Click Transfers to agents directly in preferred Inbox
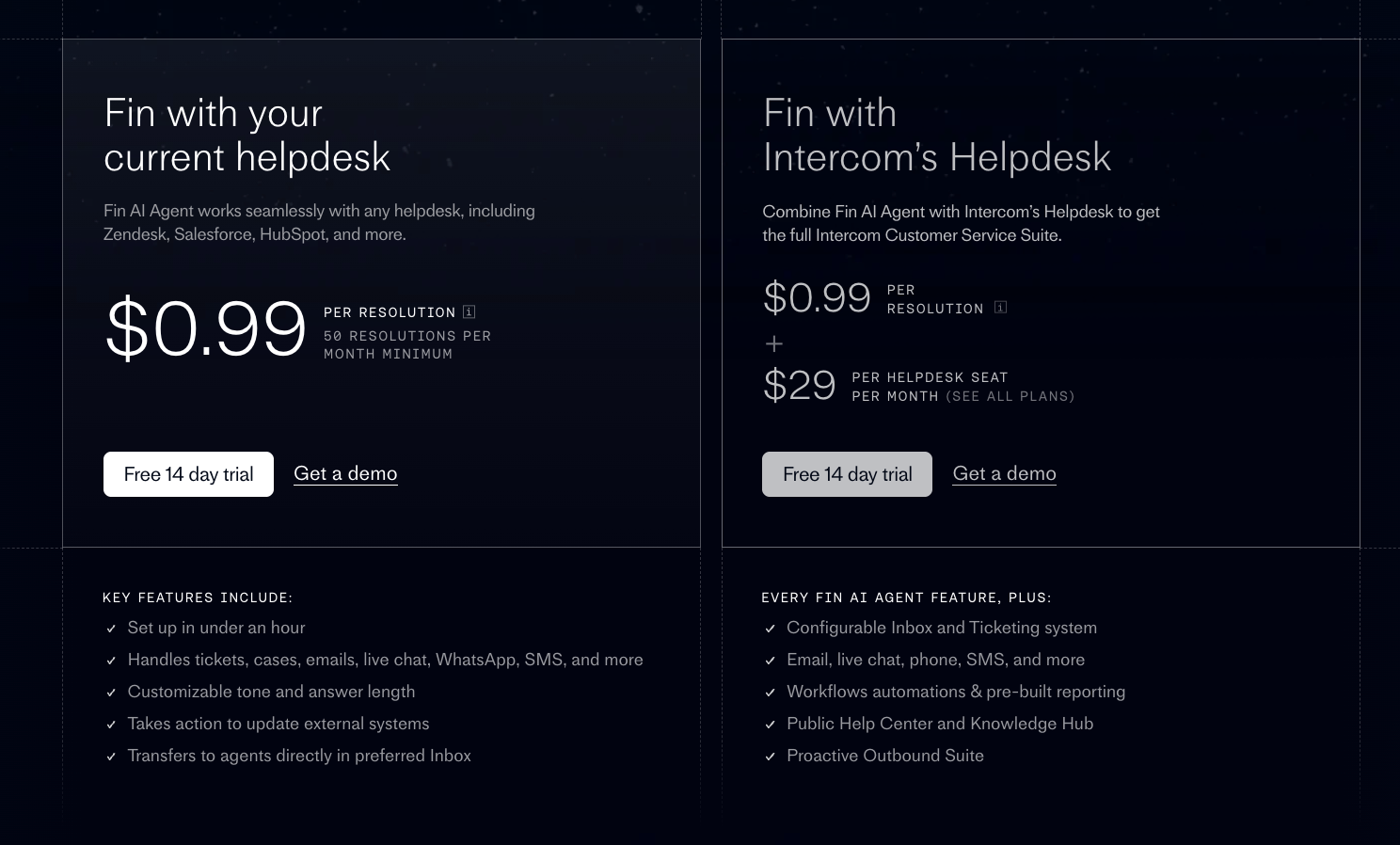 coord(299,756)
